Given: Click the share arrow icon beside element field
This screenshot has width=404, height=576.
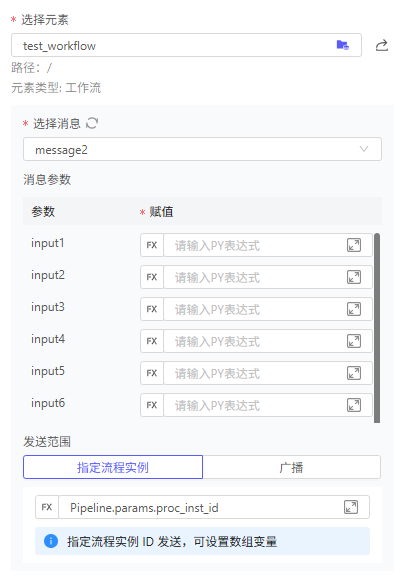Looking at the screenshot, I should pyautogui.click(x=382, y=45).
